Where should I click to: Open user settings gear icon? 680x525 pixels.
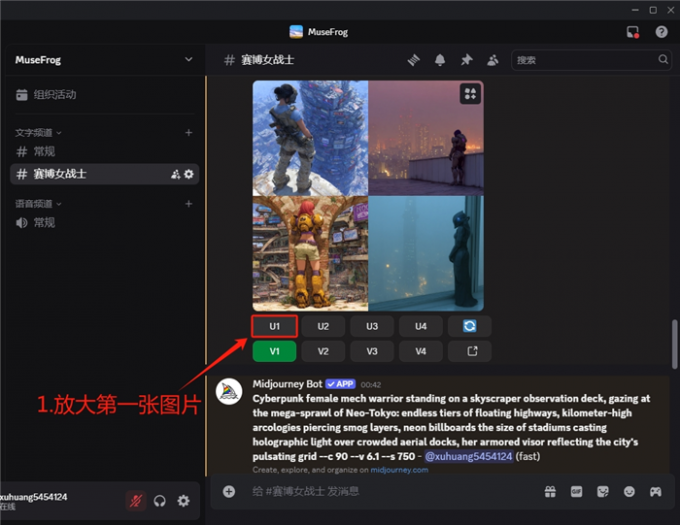point(183,501)
